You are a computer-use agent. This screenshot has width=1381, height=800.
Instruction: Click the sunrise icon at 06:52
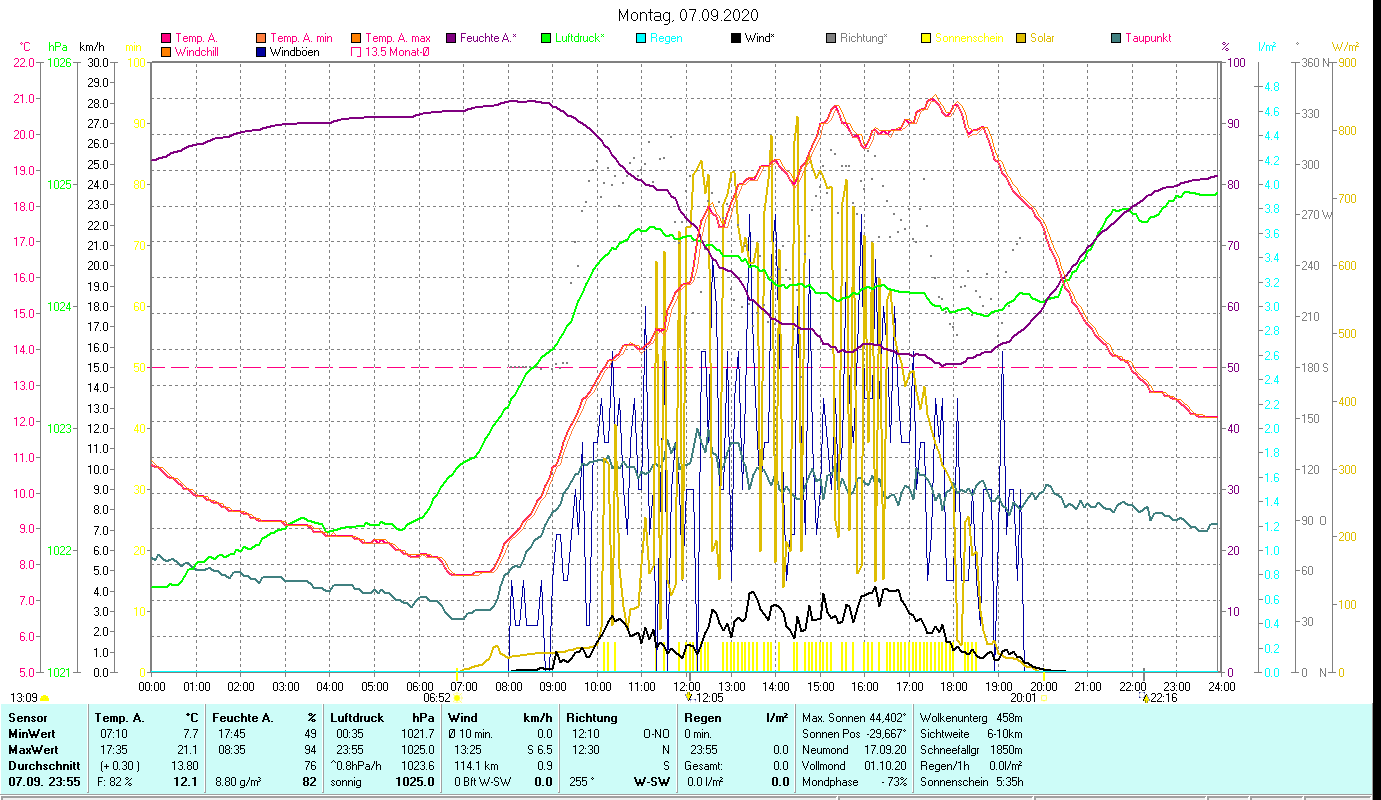click(456, 698)
